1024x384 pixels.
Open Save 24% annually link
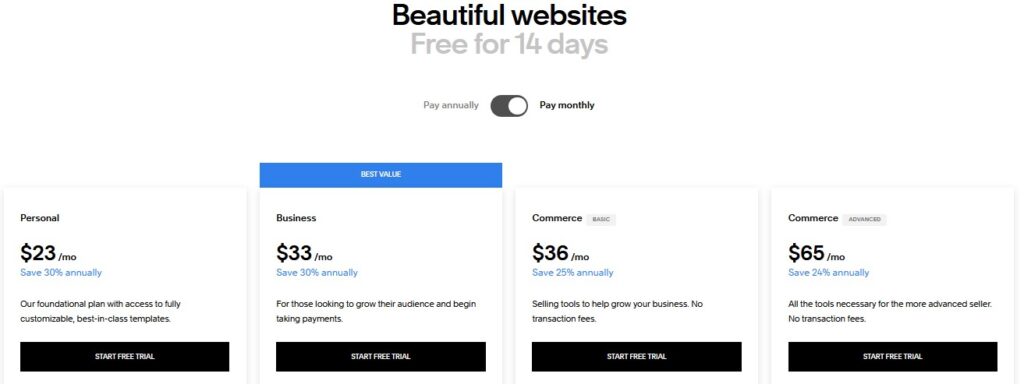[x=829, y=272]
